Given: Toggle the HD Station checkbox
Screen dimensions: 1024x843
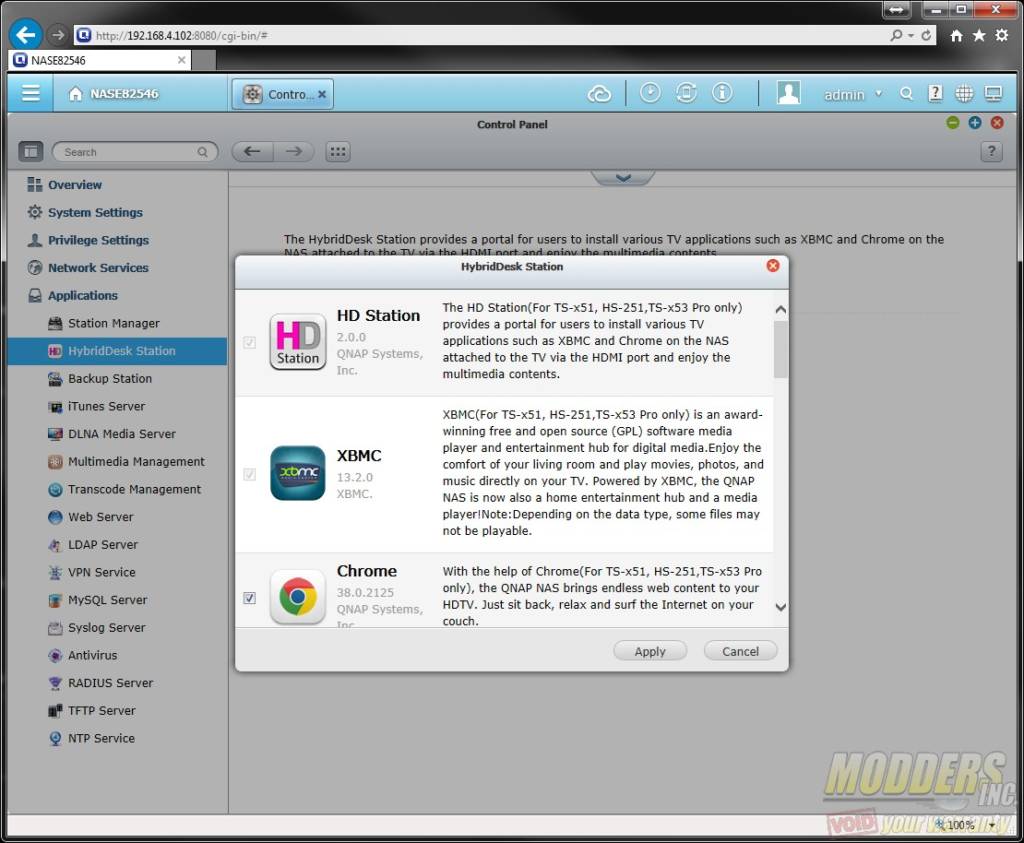Looking at the screenshot, I should 249,342.
